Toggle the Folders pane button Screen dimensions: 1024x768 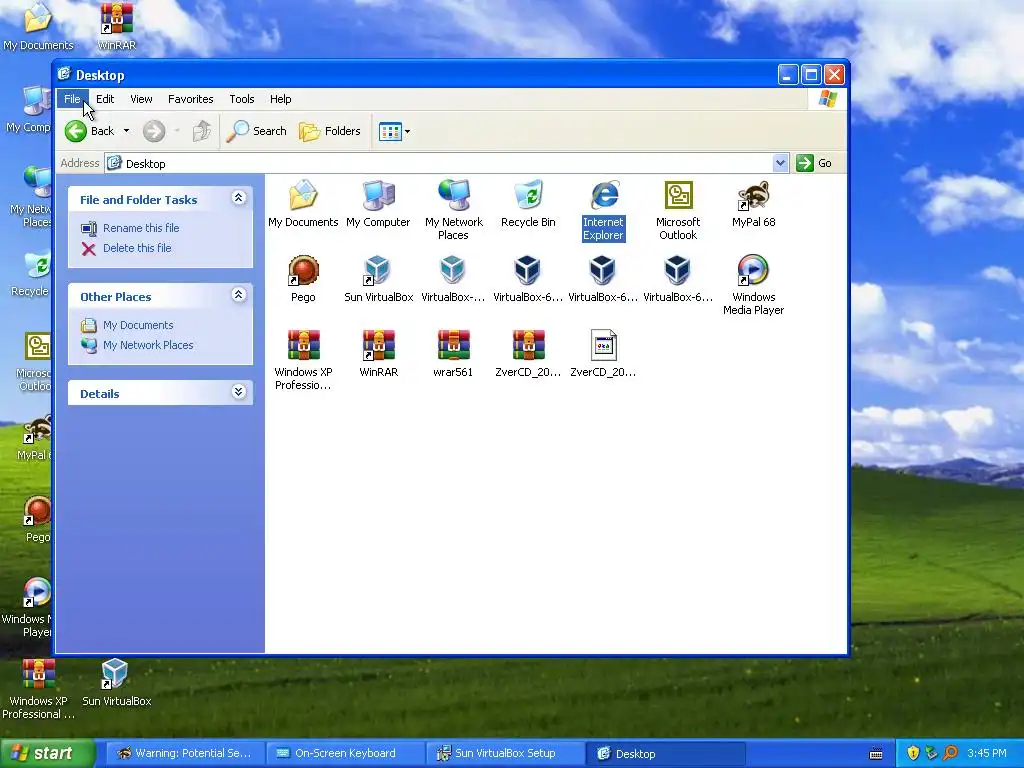tap(330, 131)
